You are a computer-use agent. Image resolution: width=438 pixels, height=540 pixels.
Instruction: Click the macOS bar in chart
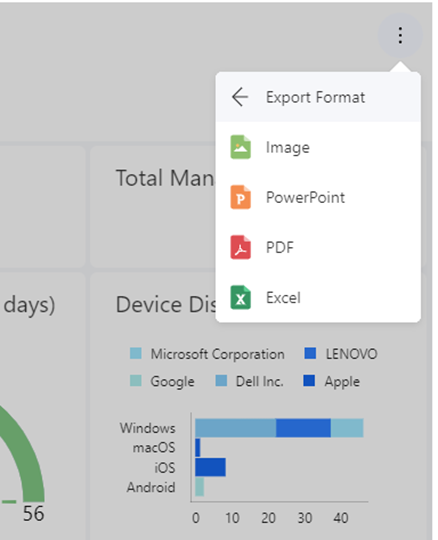pos(198,448)
